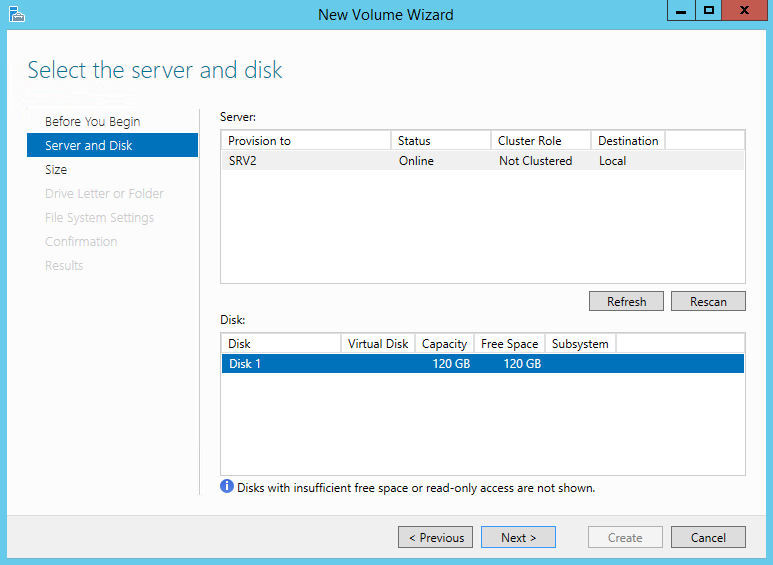
Task: Proceed with the Next button
Action: point(518,537)
